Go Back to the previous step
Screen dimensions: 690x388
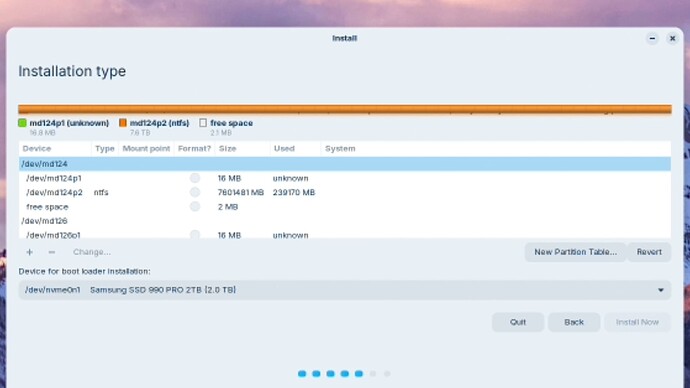click(574, 322)
